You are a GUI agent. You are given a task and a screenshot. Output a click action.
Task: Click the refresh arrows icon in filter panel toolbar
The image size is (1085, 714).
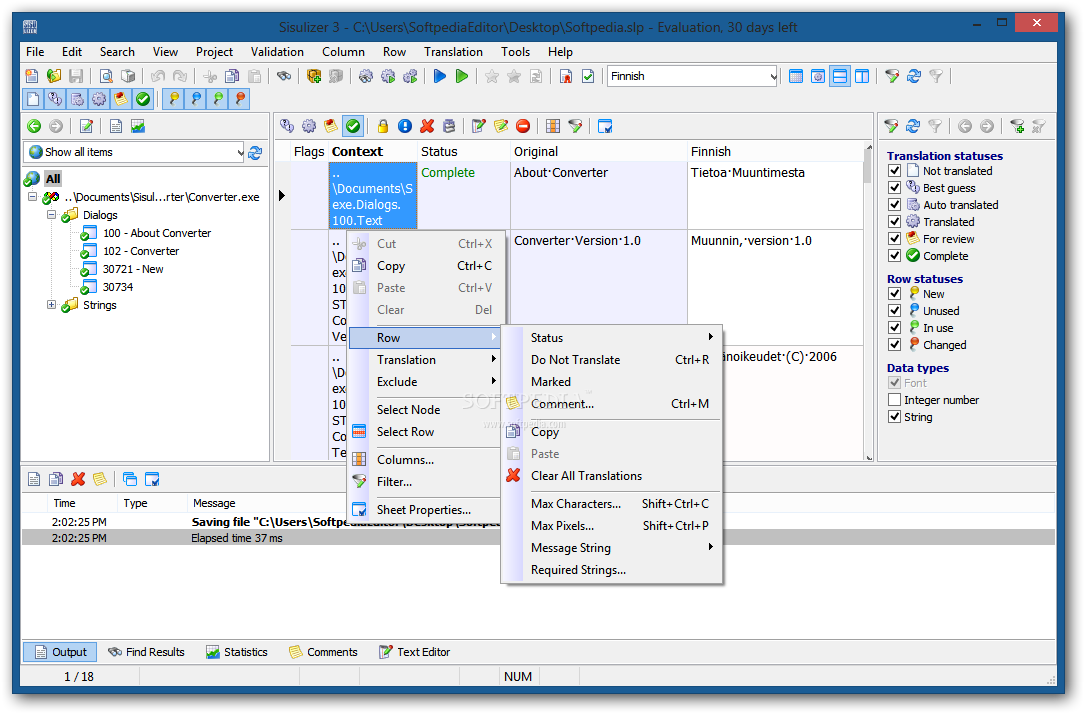pos(913,126)
